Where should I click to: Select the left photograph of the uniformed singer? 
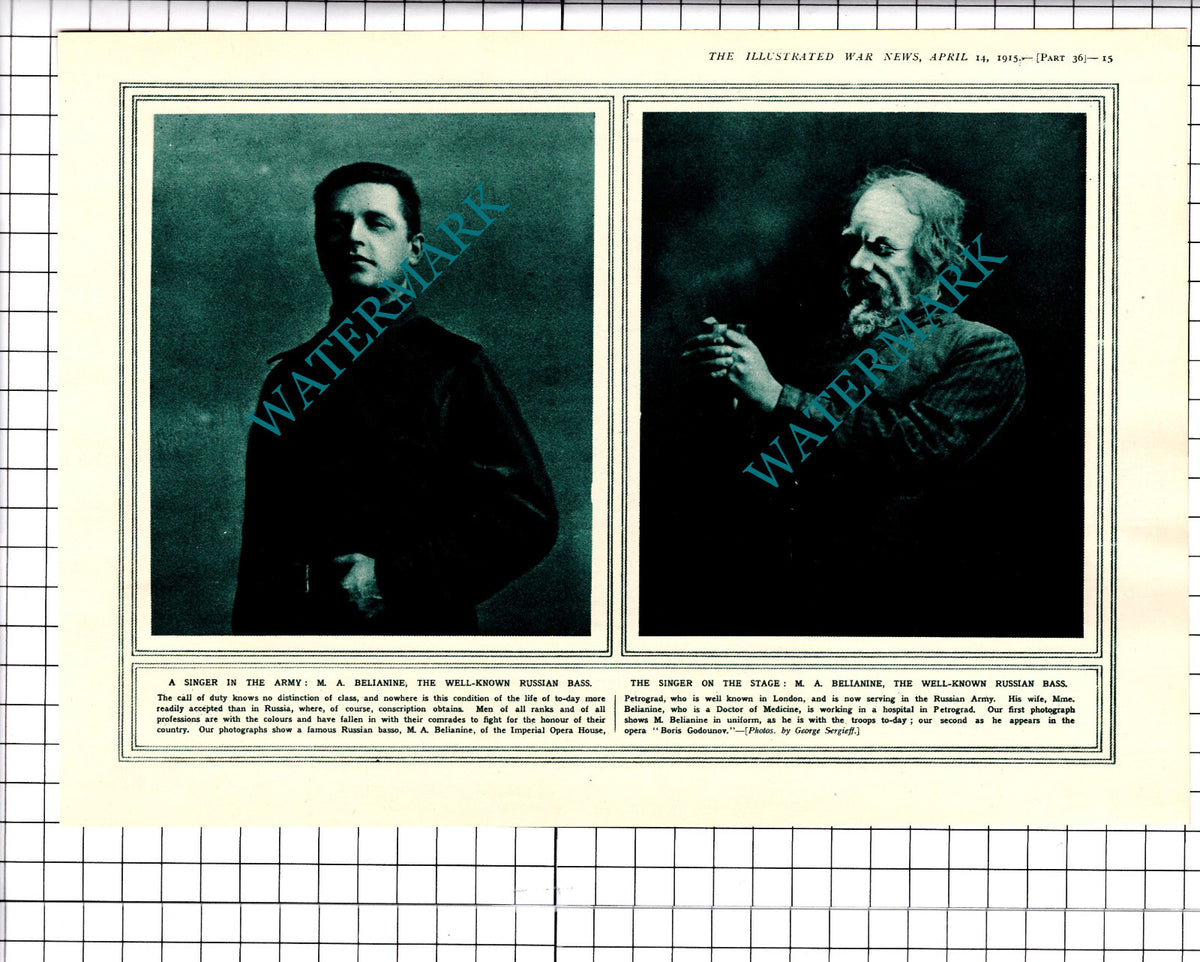(x=372, y=373)
